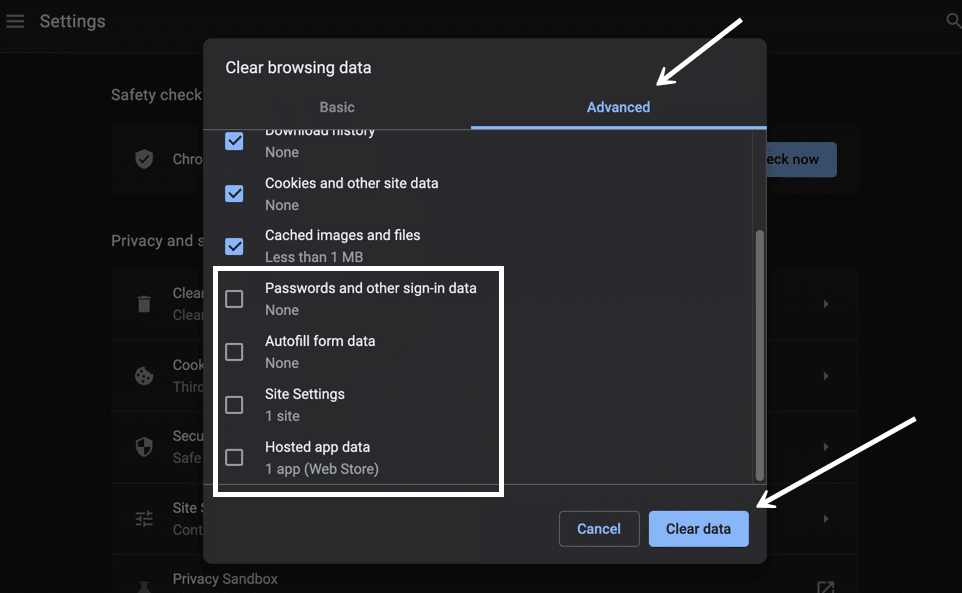Open the Site Settings row chevron
The width and height of the screenshot is (962, 593).
pyautogui.click(x=825, y=519)
